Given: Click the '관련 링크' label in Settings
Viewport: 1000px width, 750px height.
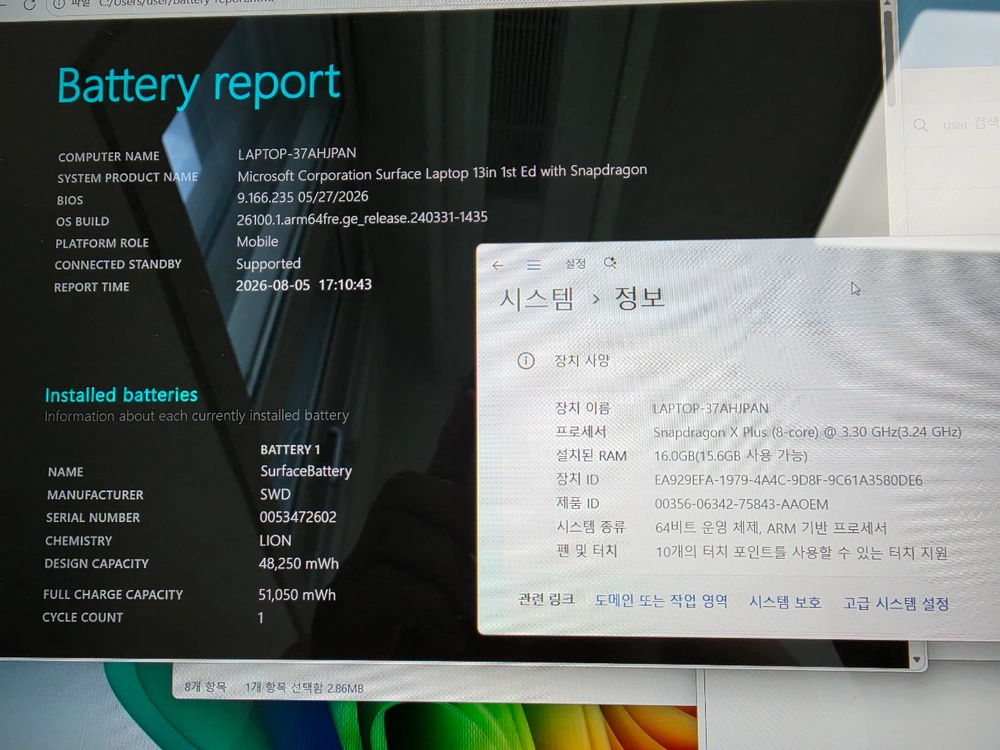Looking at the screenshot, I should [546, 599].
